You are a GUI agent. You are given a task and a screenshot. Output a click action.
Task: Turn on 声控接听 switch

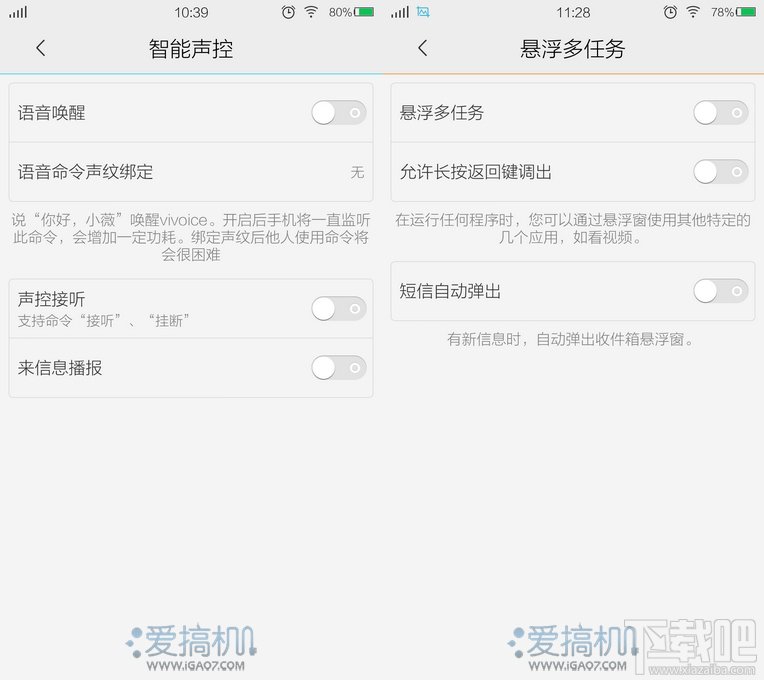click(339, 308)
